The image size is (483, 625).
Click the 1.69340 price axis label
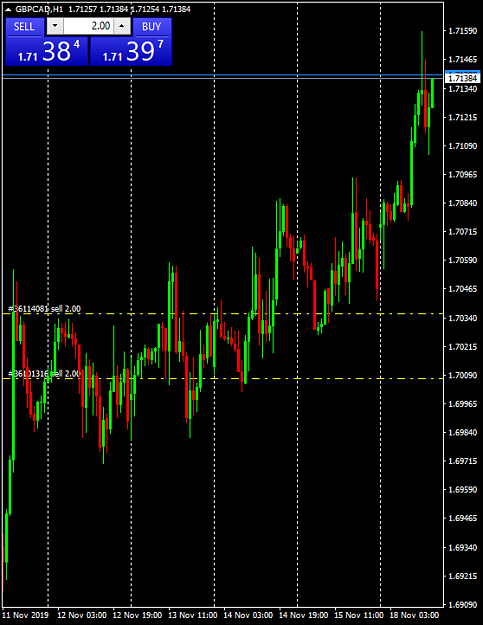point(463,548)
